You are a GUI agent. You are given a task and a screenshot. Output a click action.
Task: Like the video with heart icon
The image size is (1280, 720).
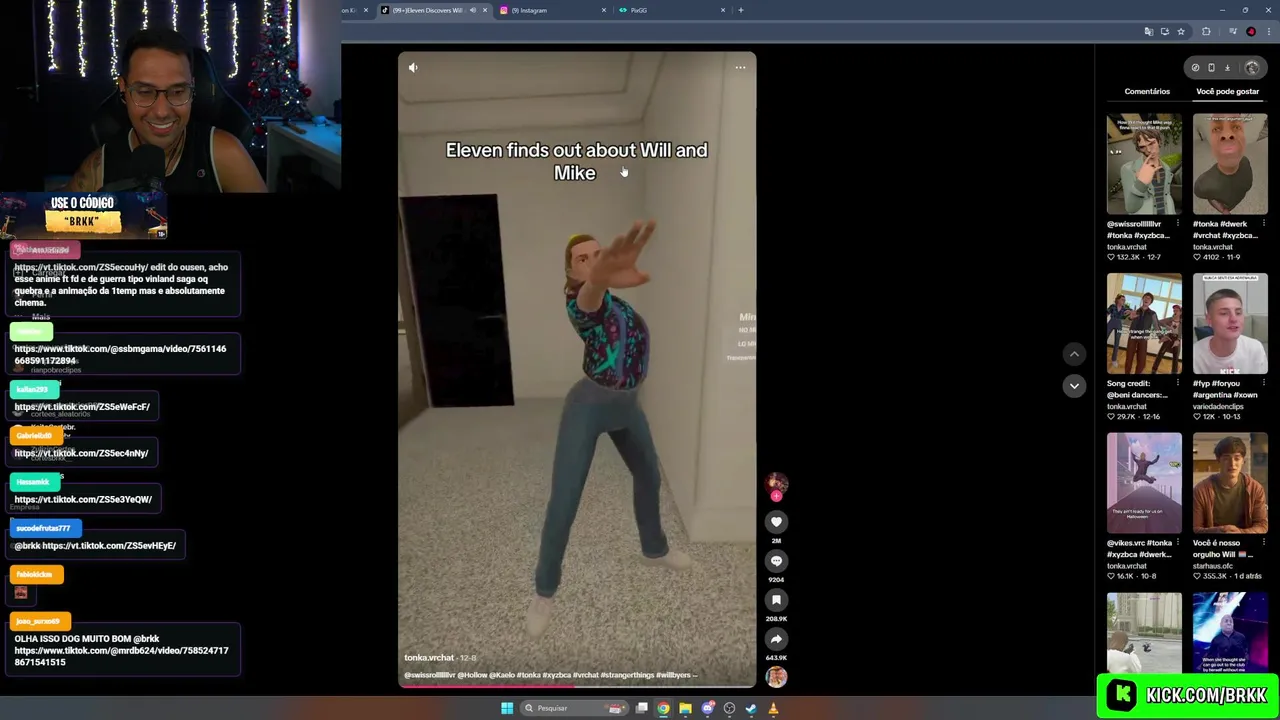point(776,522)
